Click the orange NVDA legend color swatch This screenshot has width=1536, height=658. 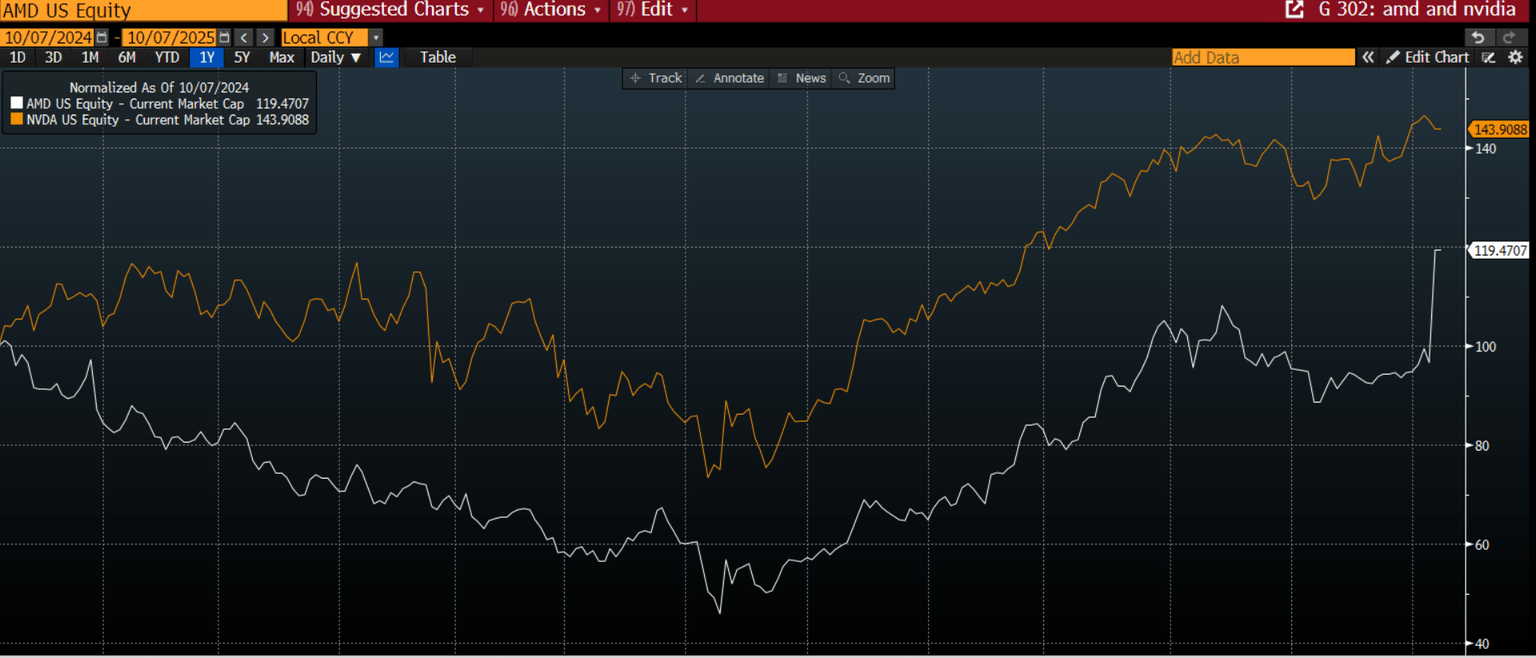pos(16,120)
